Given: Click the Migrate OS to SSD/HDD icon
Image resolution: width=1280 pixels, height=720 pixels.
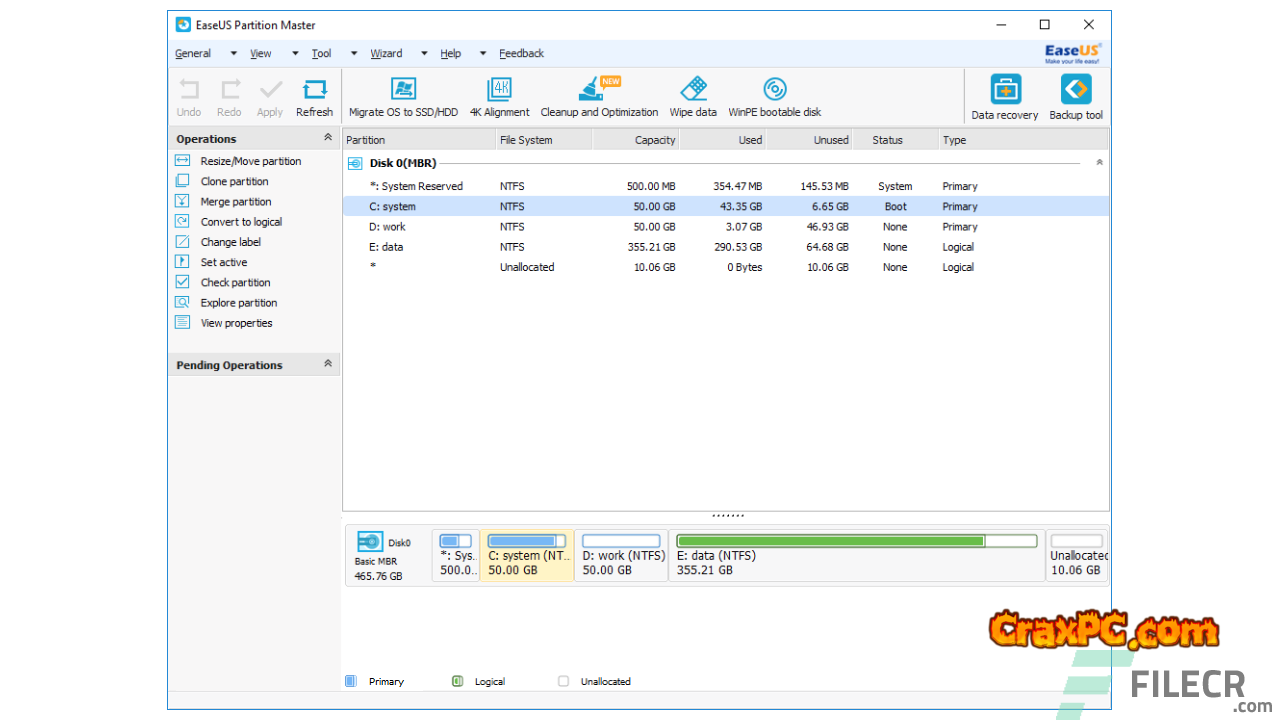Looking at the screenshot, I should (403, 90).
